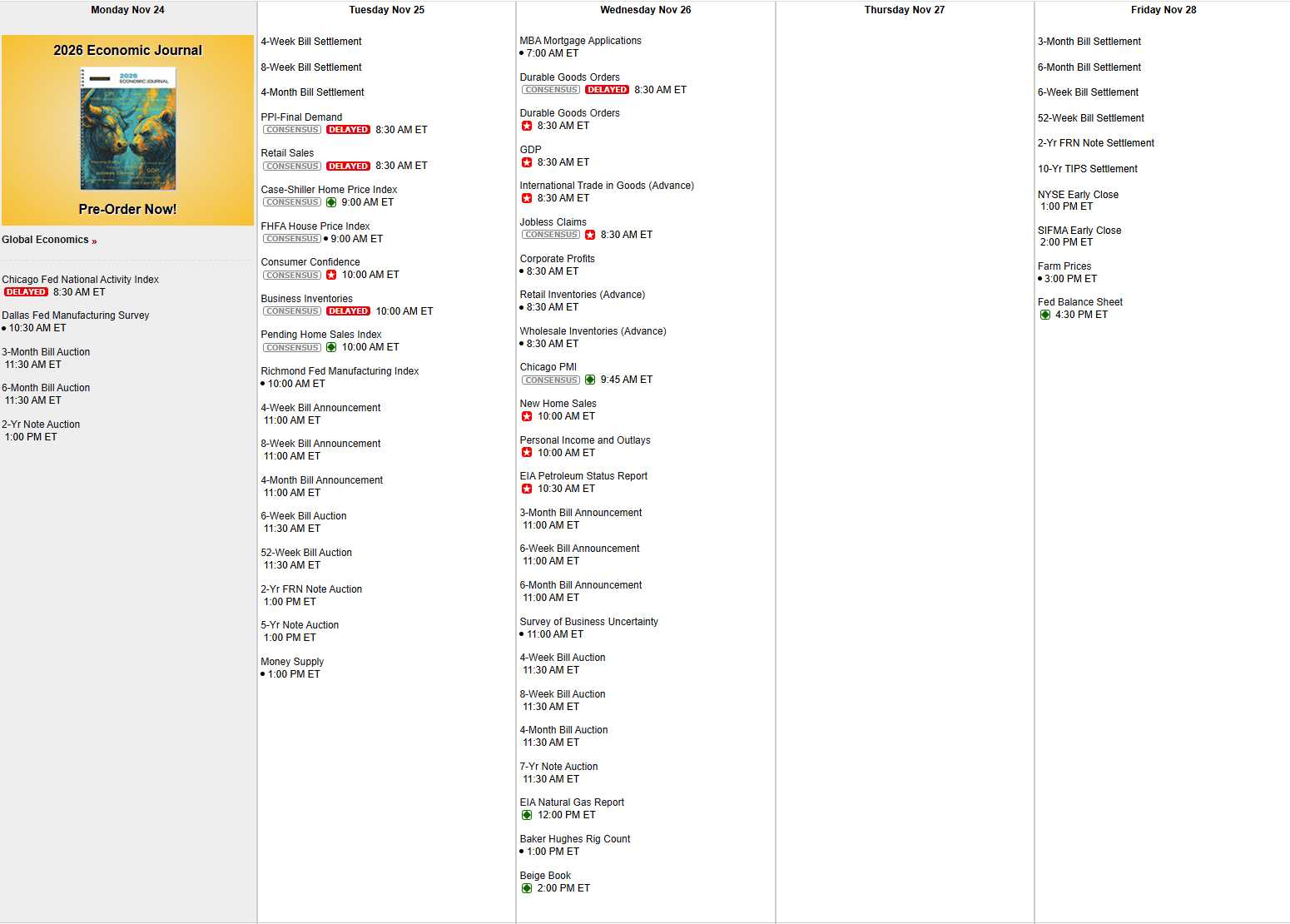This screenshot has height=924, width=1290.
Task: Click the Consensus badge under PPI-Final Demand
Action: click(x=292, y=130)
